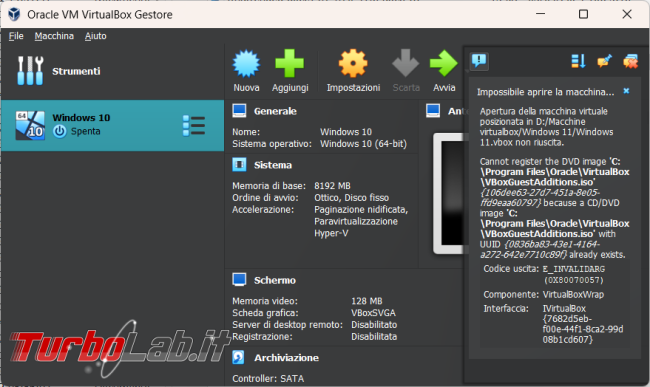Click the sort notifications icon

pos(578,61)
